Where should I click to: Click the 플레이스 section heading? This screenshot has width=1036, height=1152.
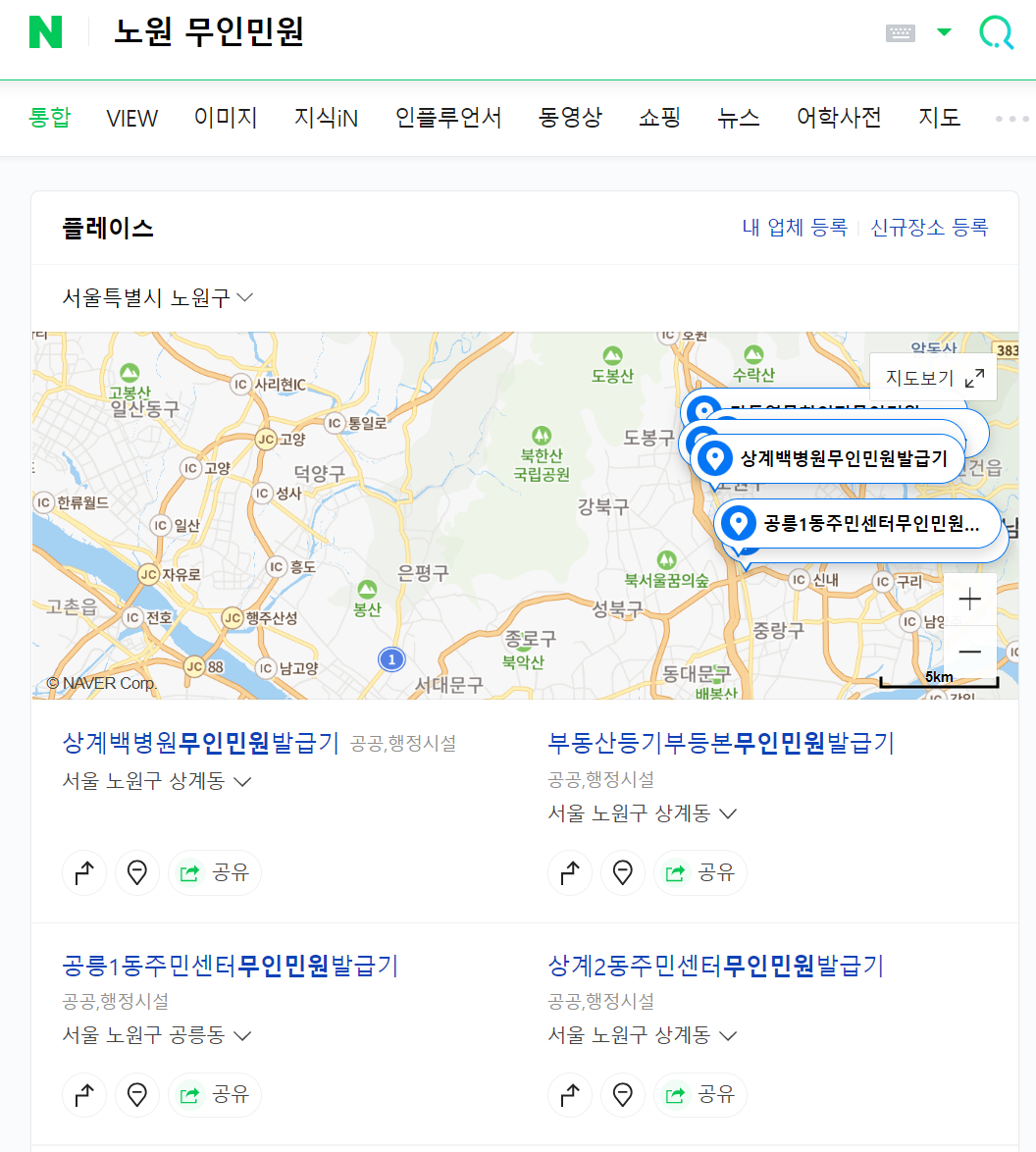point(108,228)
